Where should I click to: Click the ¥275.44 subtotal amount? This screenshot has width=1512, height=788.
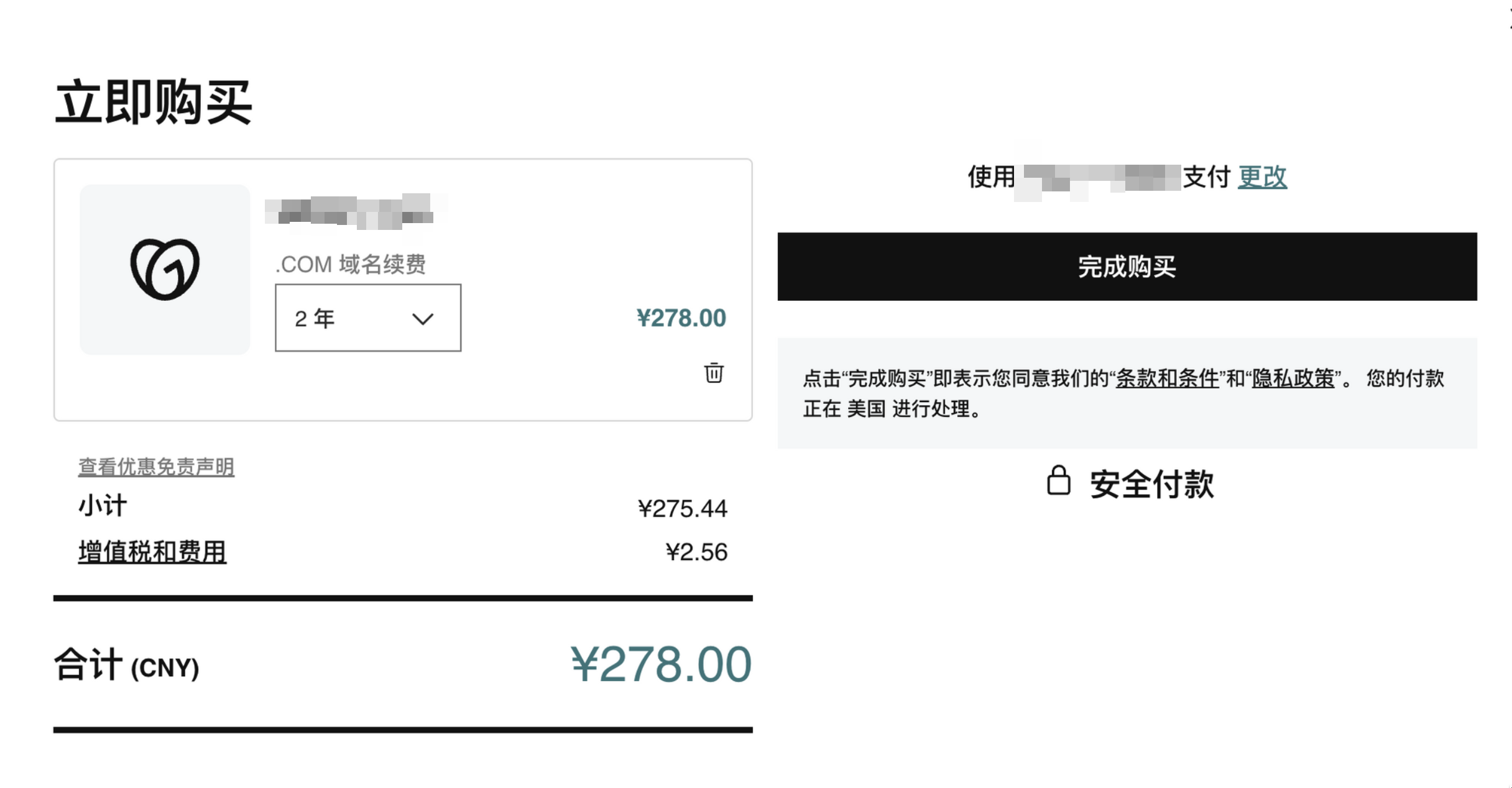(682, 508)
